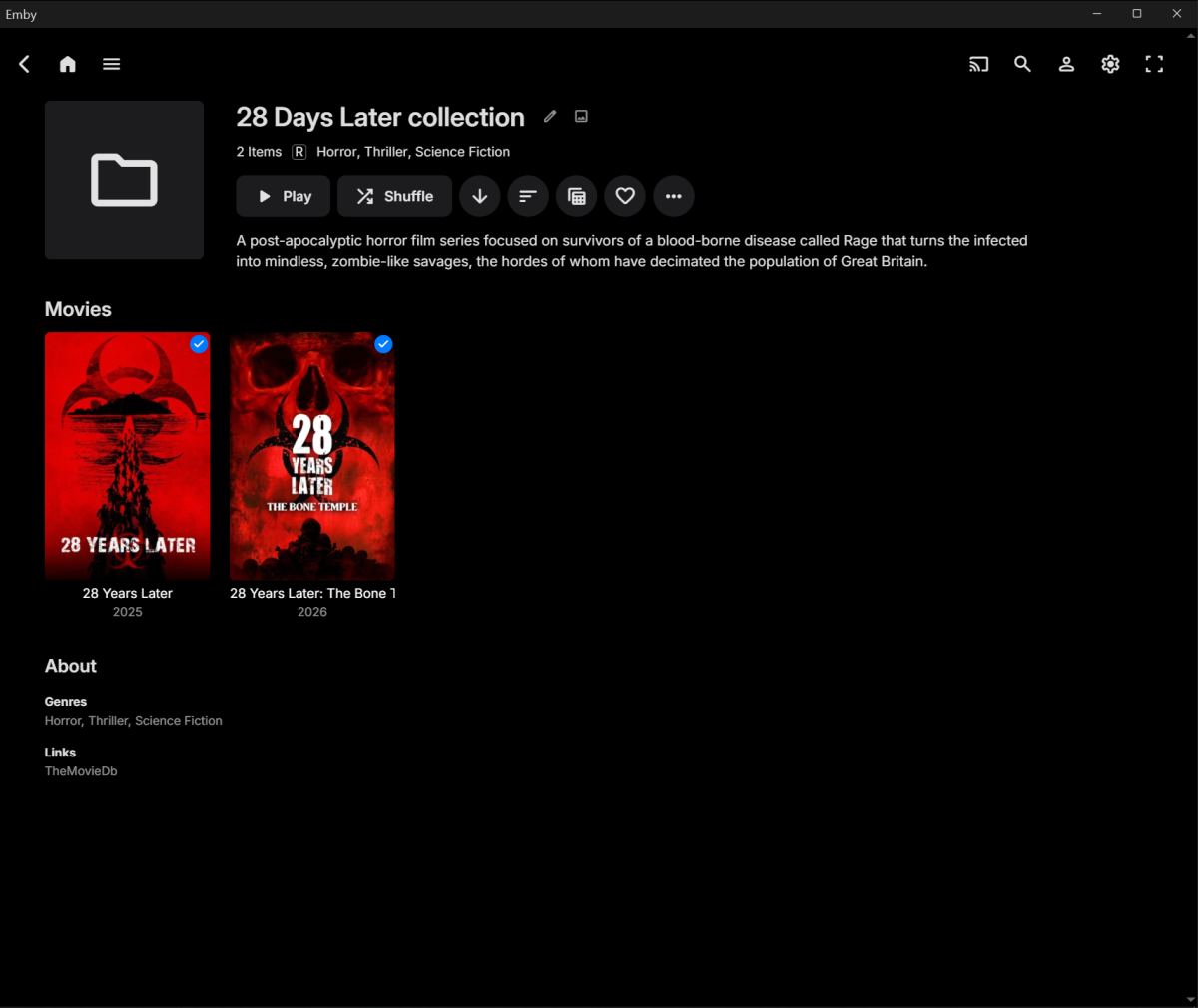Mark collection as favorite with heart
The height and width of the screenshot is (1008, 1198).
point(625,196)
